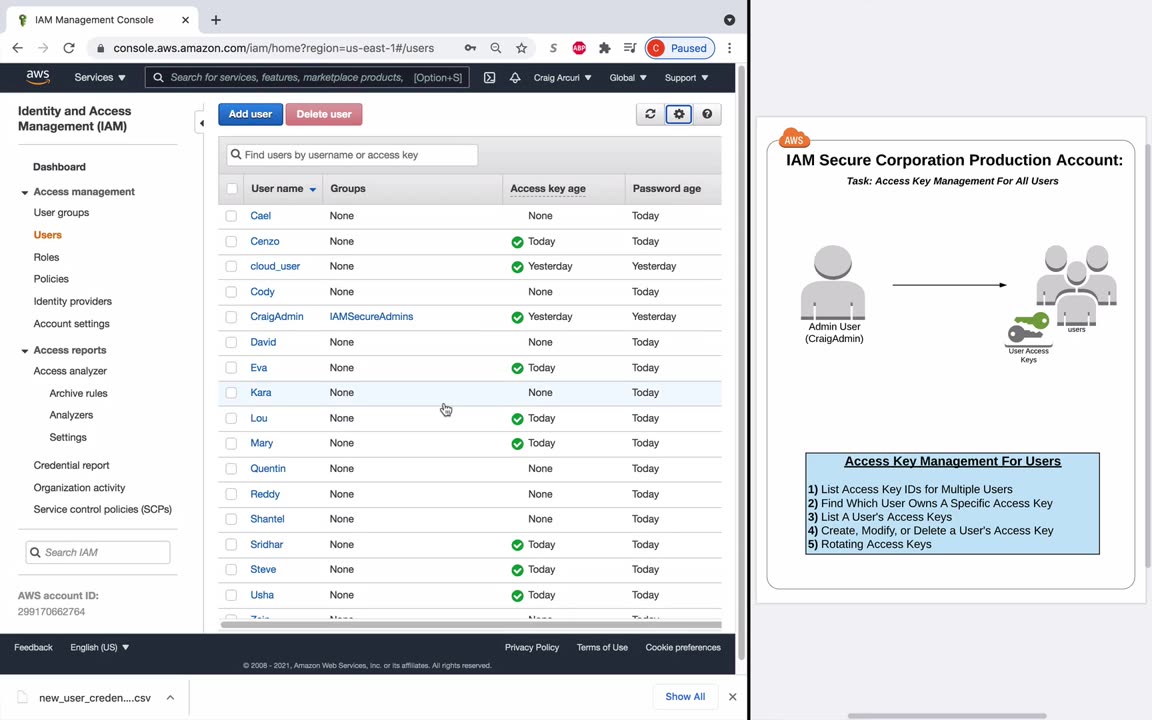This screenshot has height=720, width=1152.
Task: Bookmark this page with the star icon
Action: point(522,48)
